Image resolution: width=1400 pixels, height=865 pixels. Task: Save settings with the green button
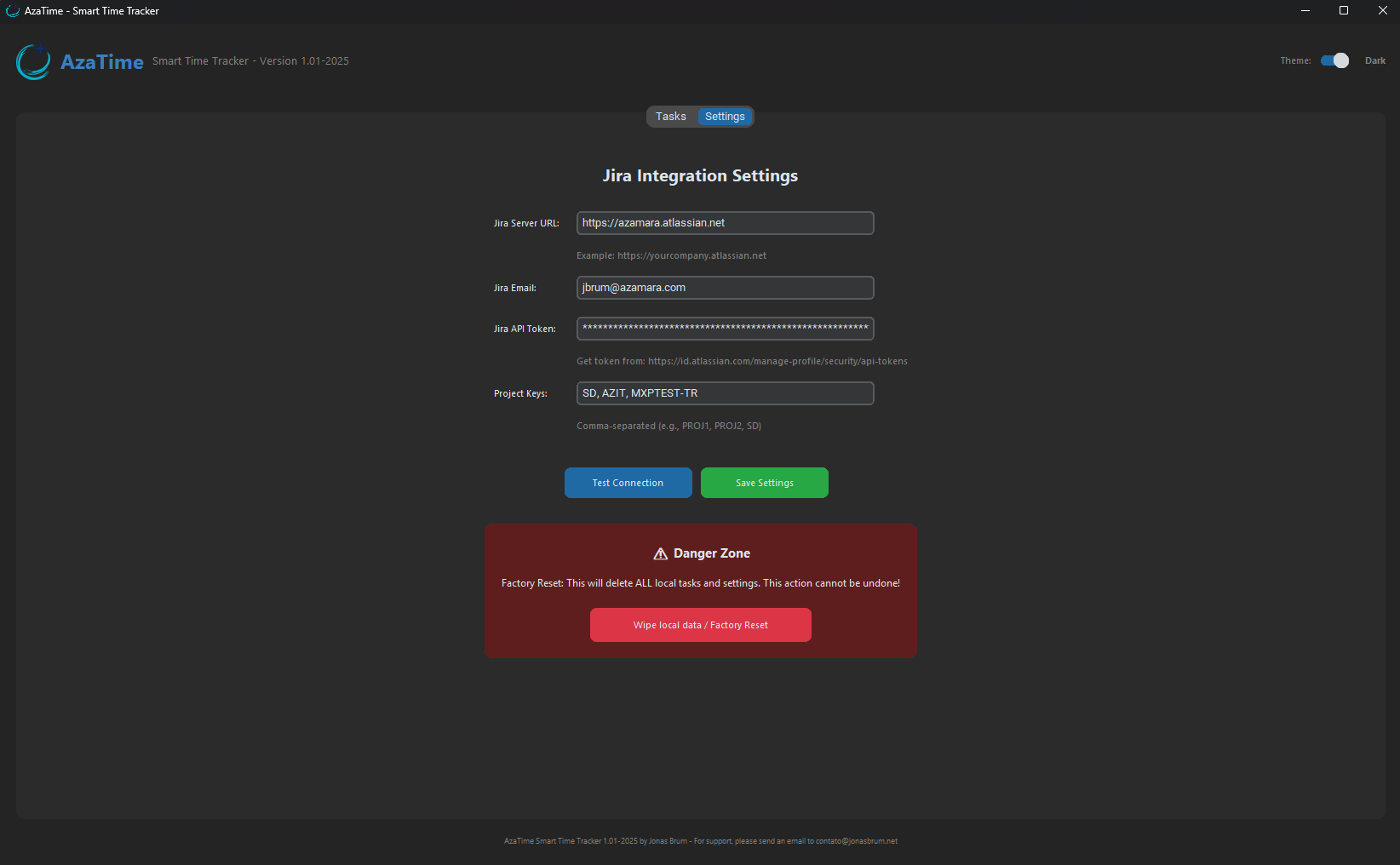(x=764, y=483)
